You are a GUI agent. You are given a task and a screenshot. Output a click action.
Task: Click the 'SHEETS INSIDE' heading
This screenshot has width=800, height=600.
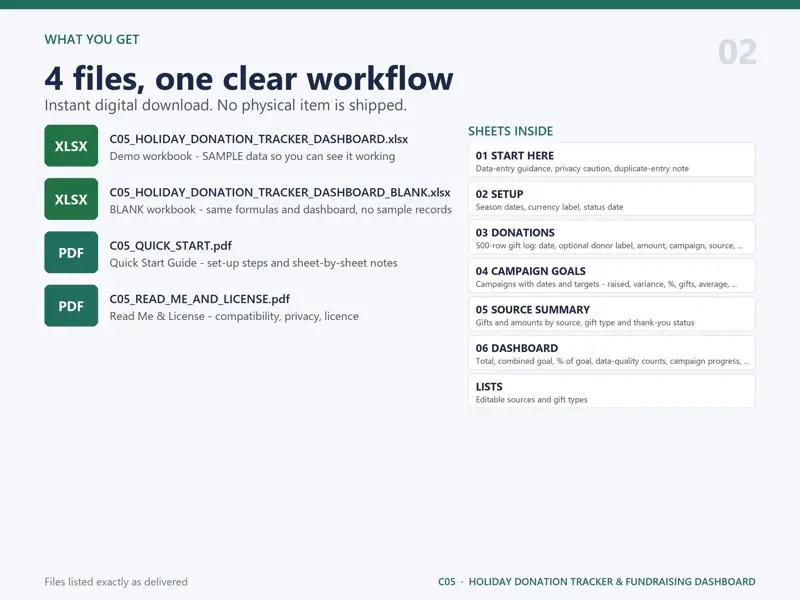(511, 131)
